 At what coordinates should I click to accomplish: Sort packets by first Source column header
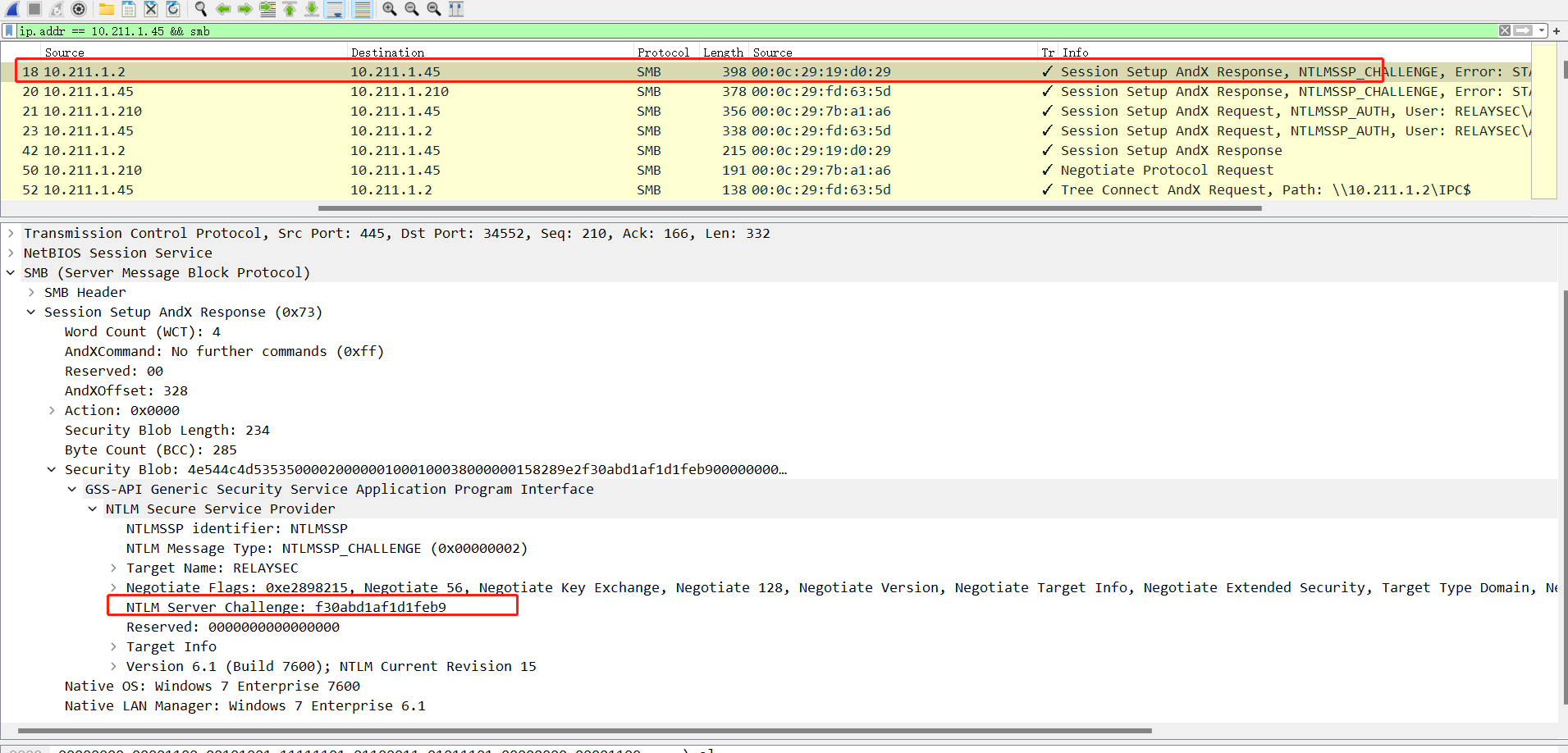[x=64, y=52]
